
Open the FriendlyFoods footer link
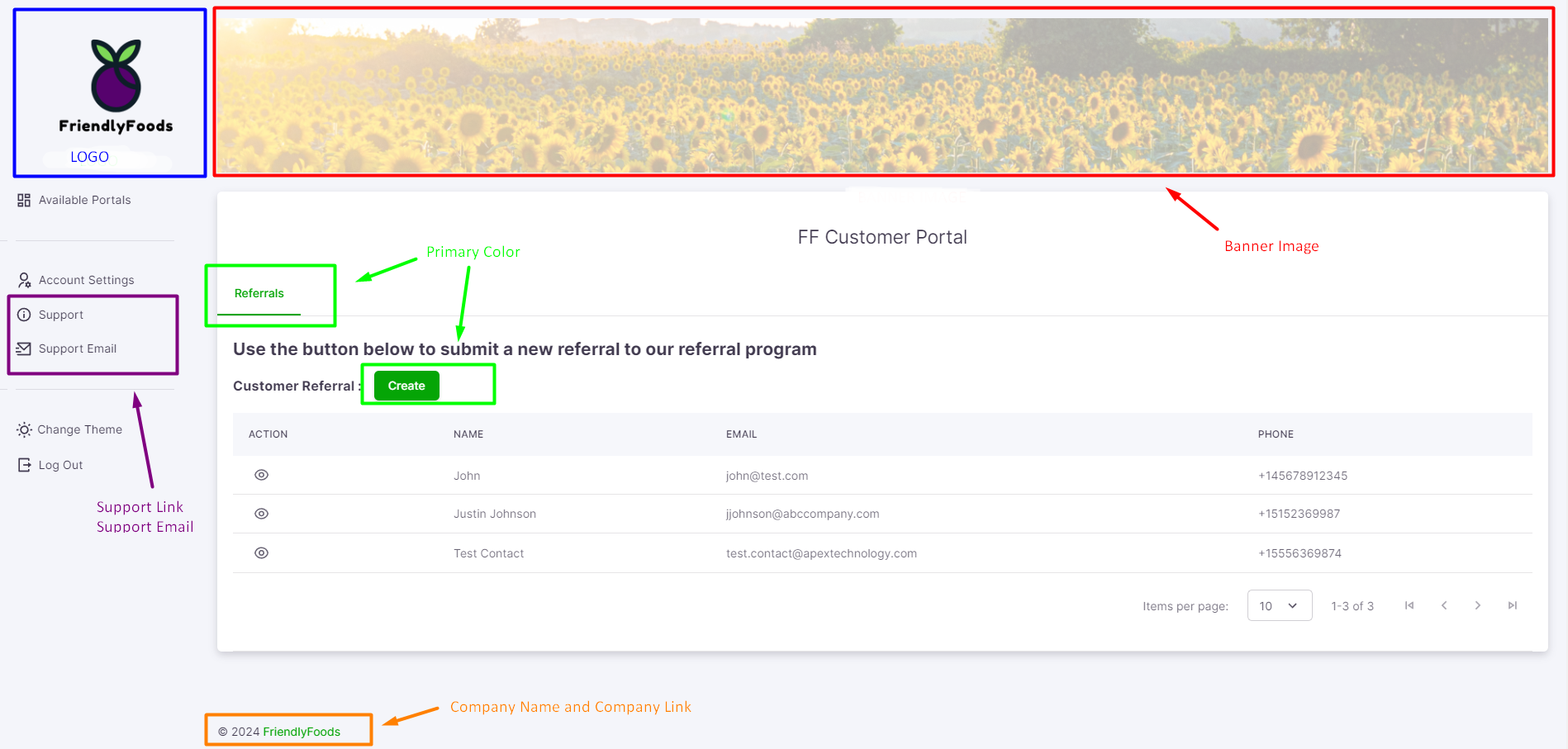click(302, 732)
